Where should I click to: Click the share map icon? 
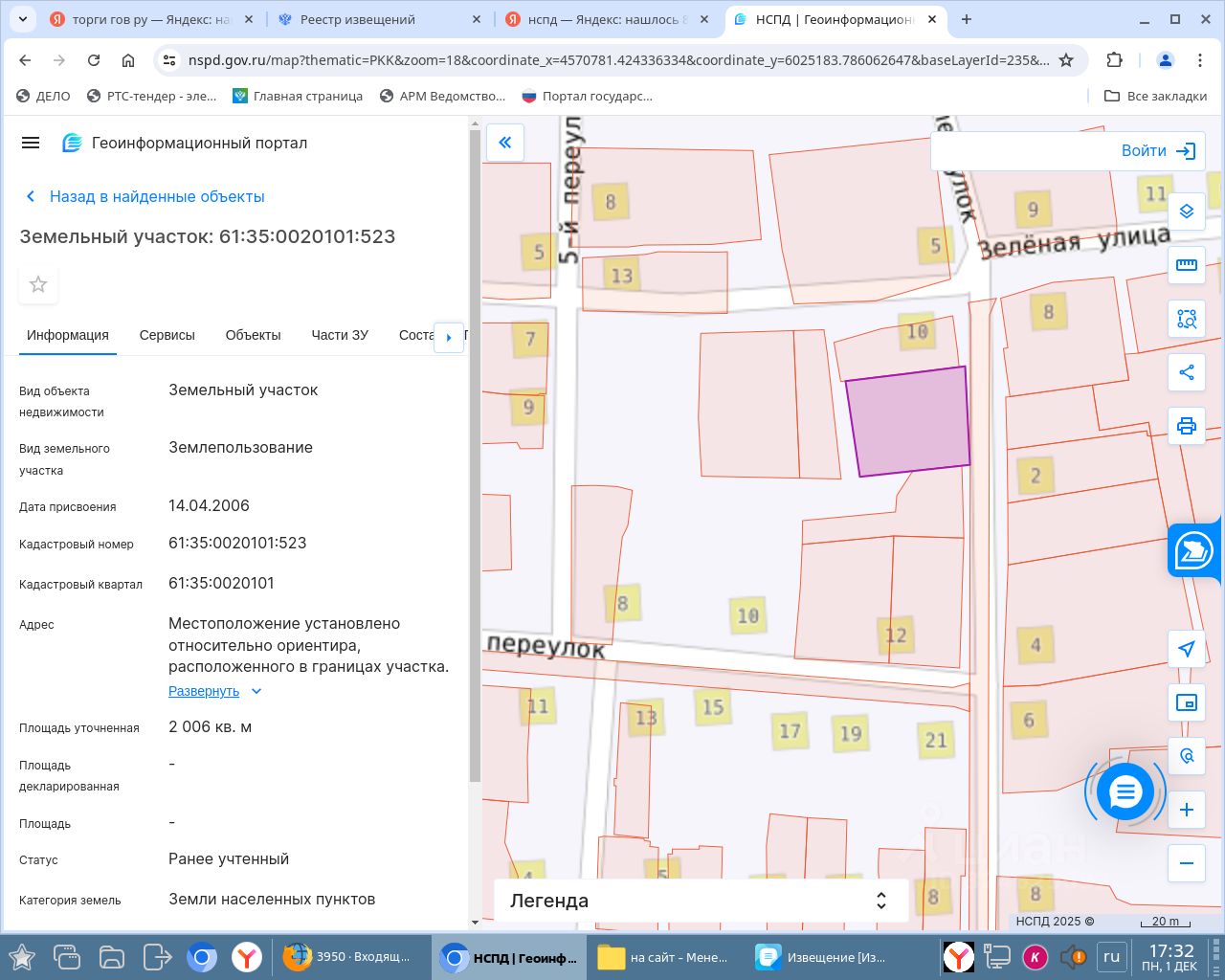coord(1187,372)
